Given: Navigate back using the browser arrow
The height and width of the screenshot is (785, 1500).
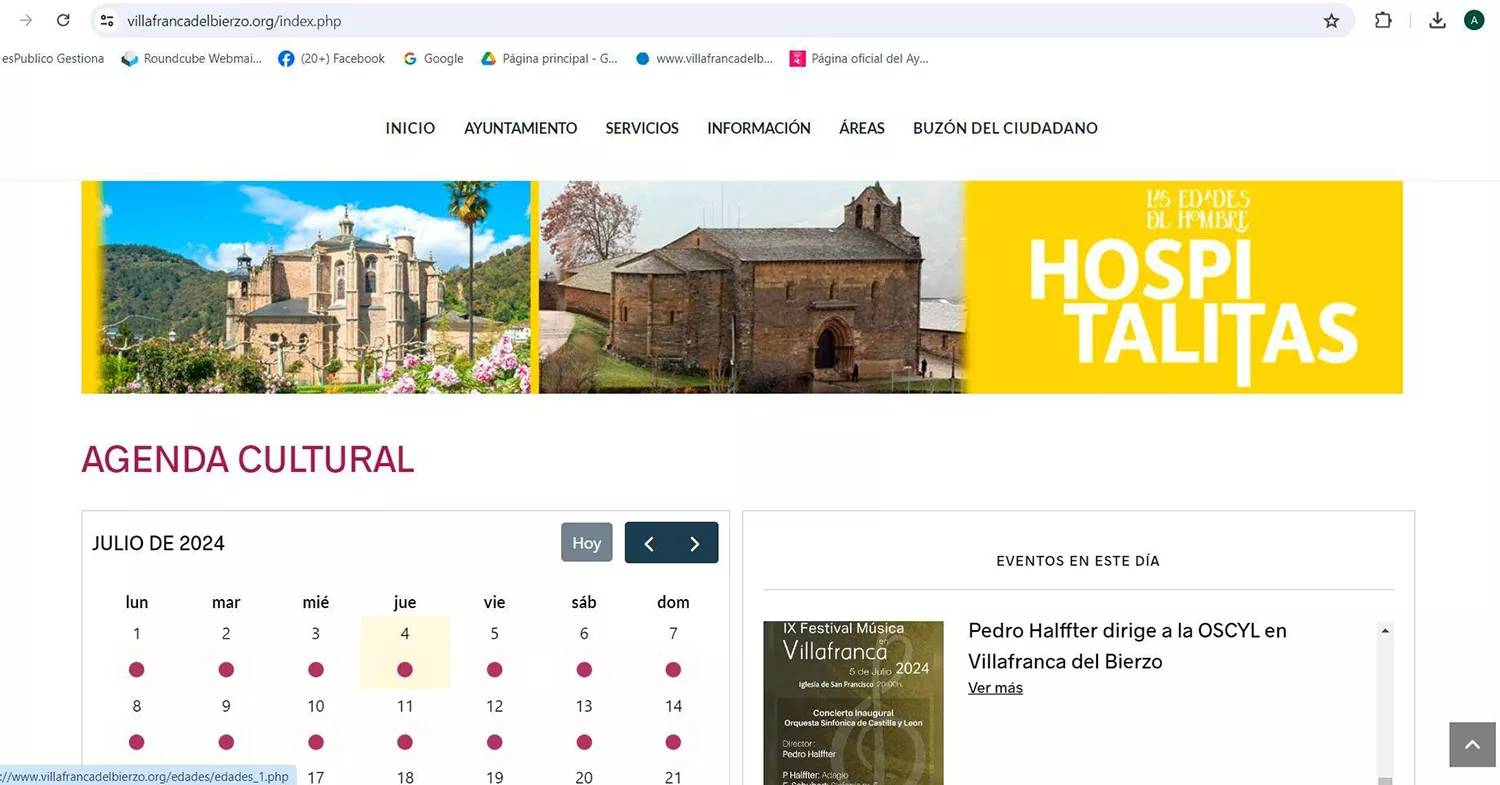Looking at the screenshot, I should coord(25,20).
